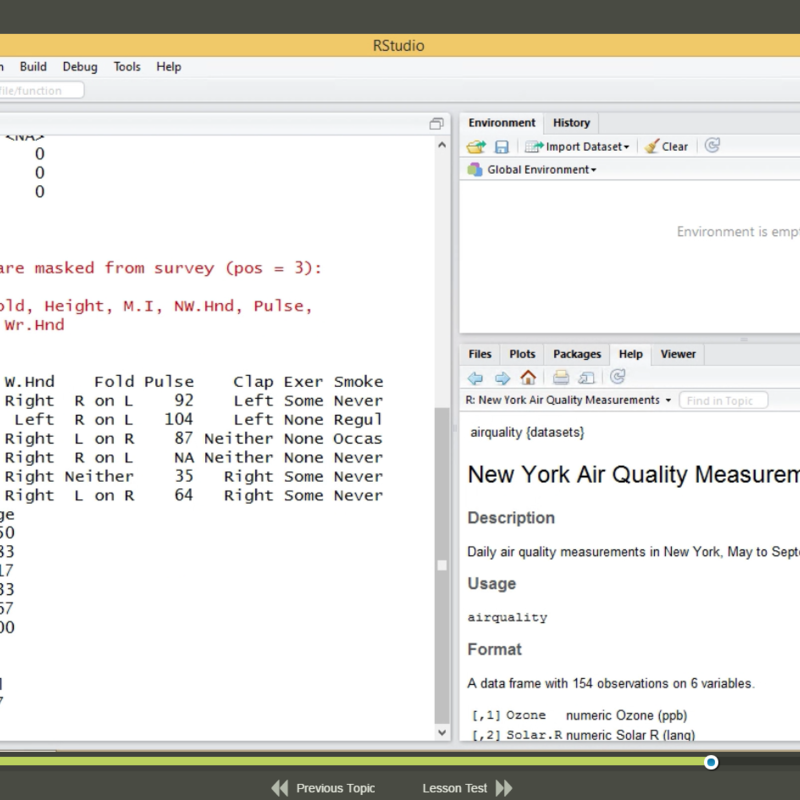Save workspace using the floppy disk icon

click(x=502, y=147)
